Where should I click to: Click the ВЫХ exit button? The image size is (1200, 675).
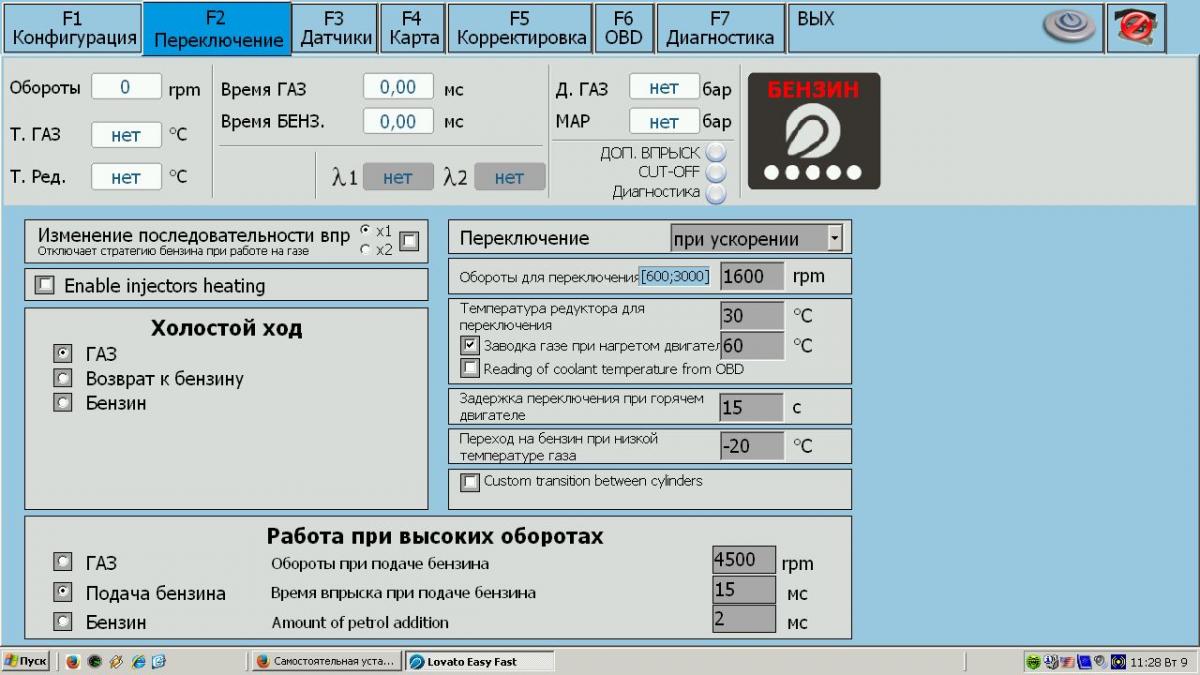tap(815, 19)
